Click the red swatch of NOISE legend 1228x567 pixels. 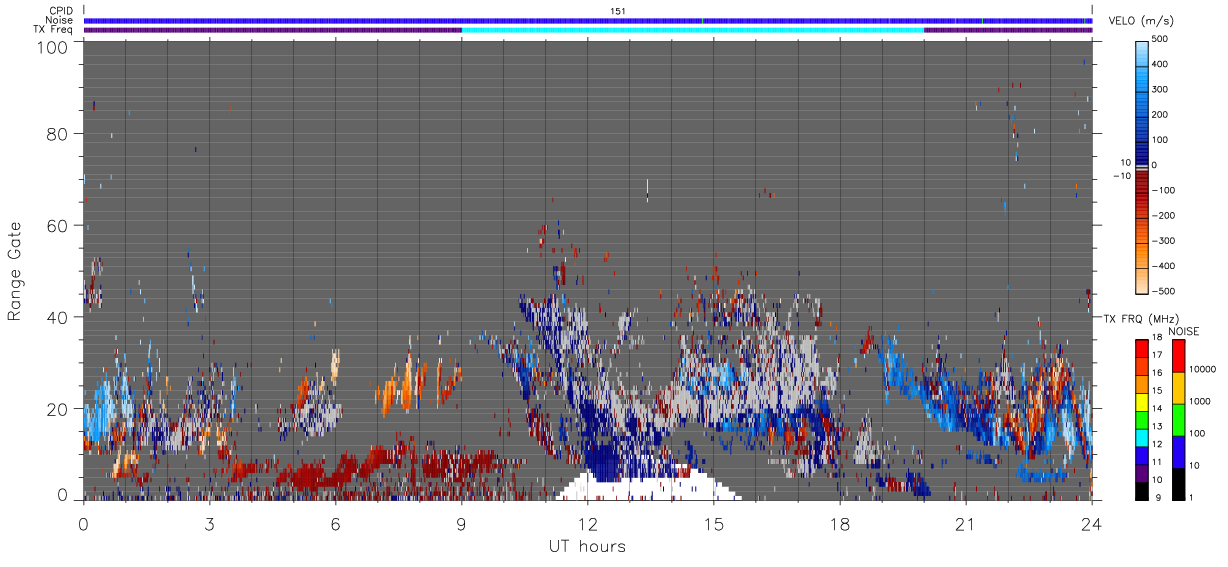click(x=1178, y=355)
